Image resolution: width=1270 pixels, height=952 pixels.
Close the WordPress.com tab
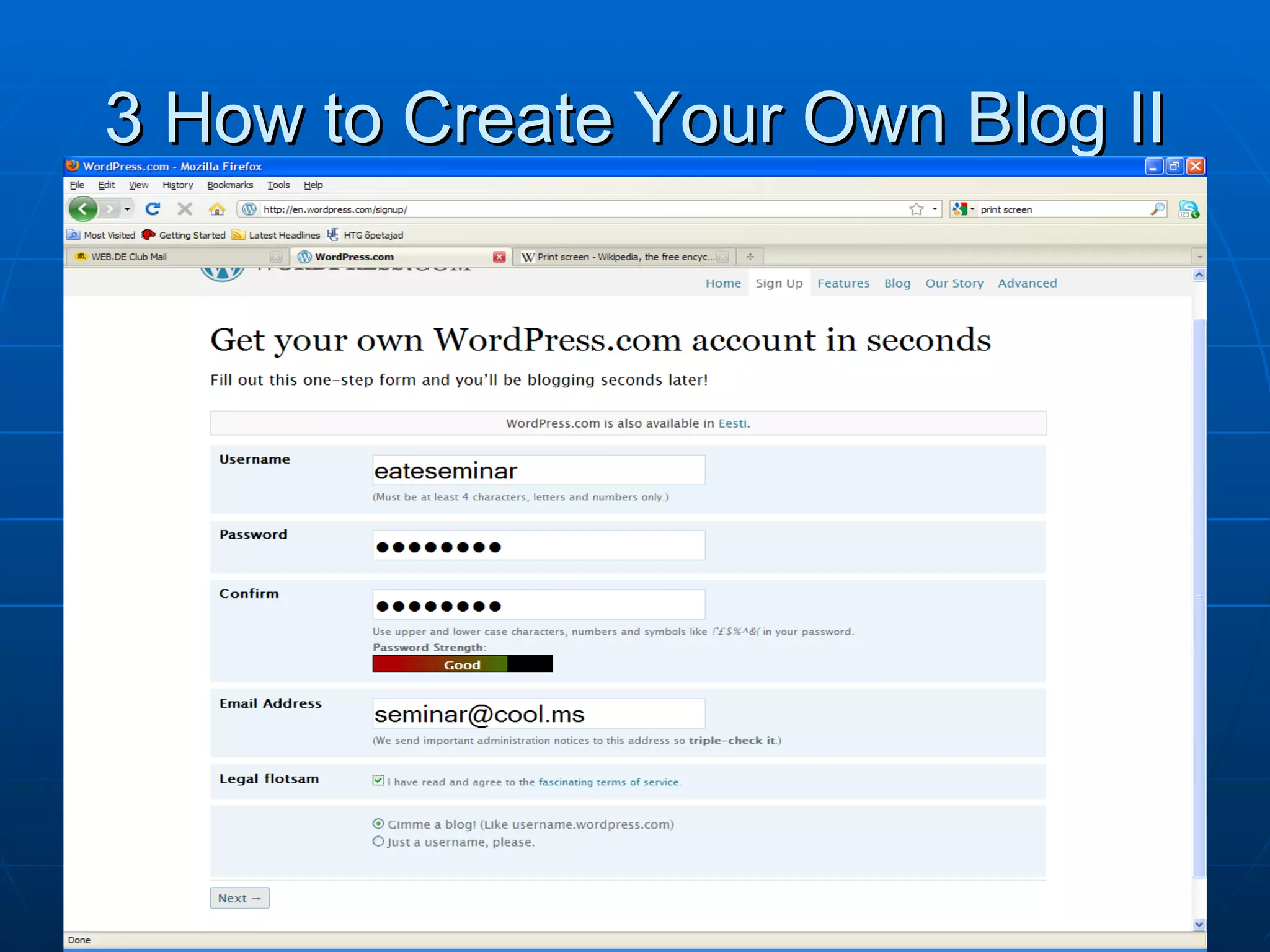[x=499, y=257]
